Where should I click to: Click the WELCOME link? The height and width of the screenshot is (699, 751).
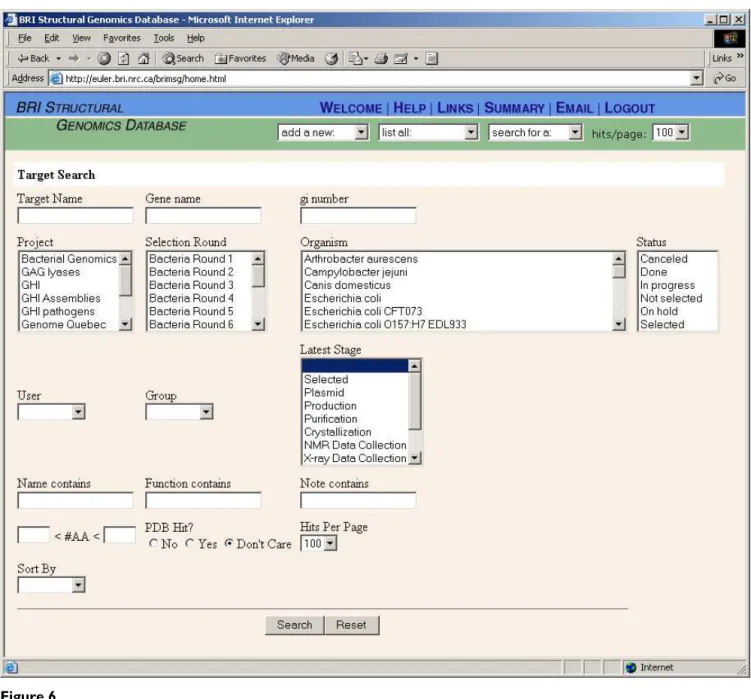tap(351, 108)
